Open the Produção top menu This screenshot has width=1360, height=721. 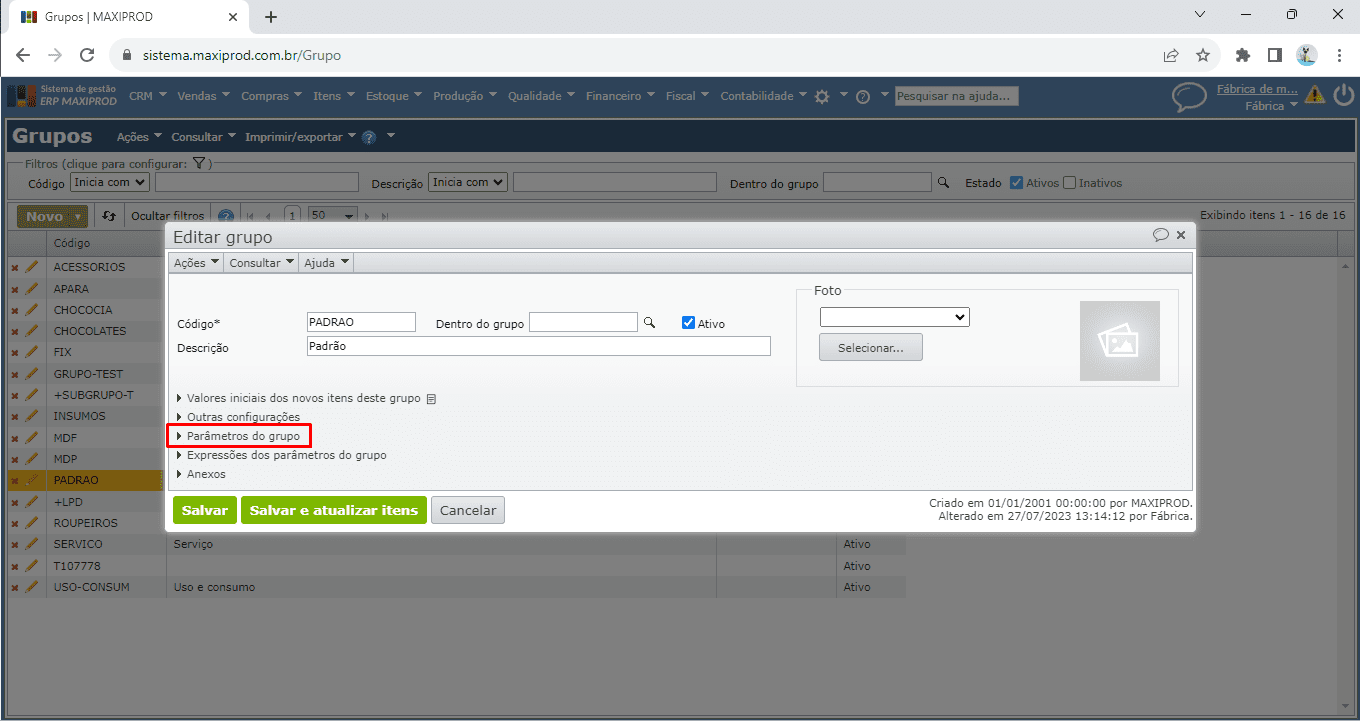point(464,96)
